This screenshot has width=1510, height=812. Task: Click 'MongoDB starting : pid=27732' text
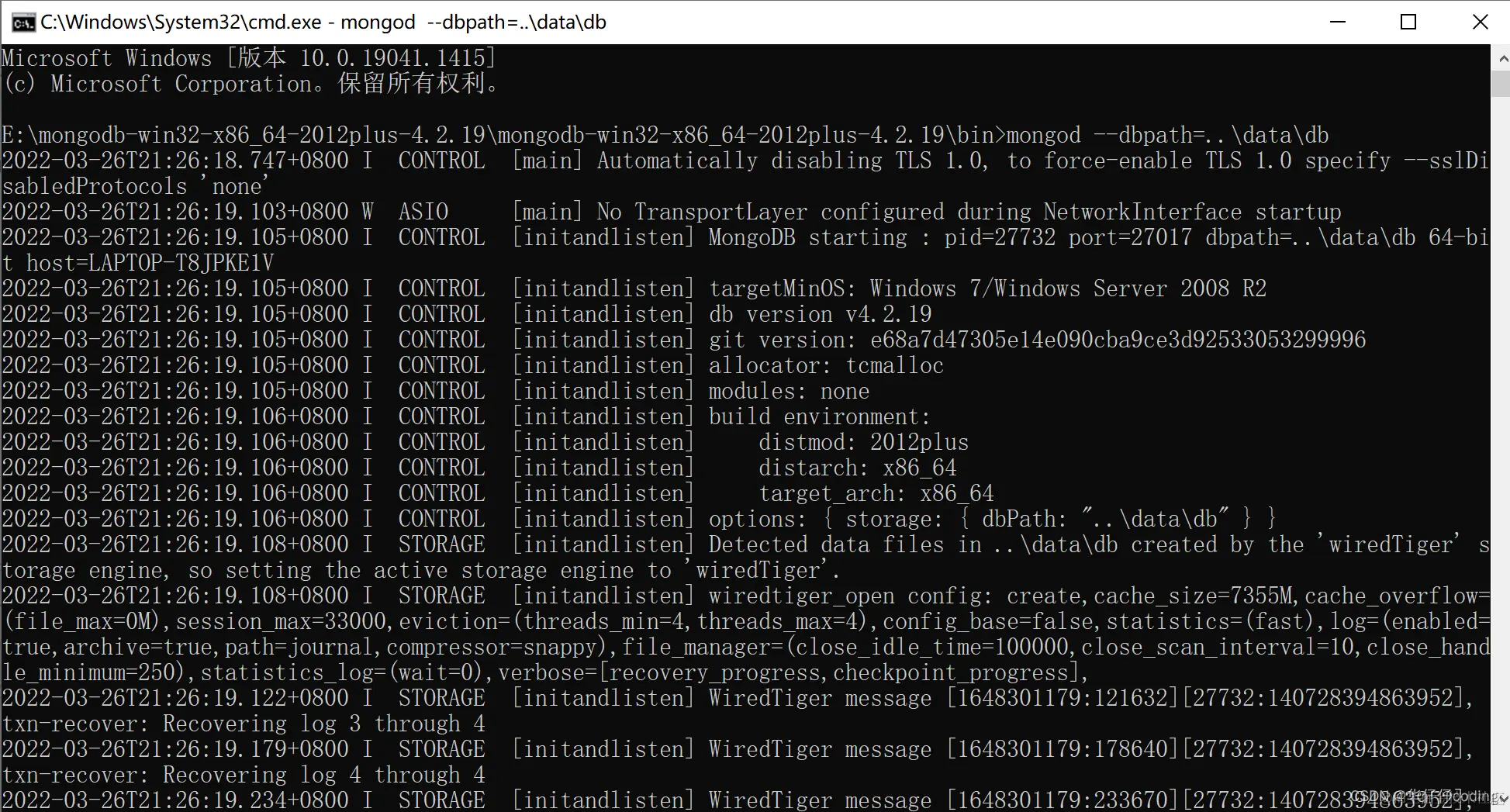tap(882, 237)
